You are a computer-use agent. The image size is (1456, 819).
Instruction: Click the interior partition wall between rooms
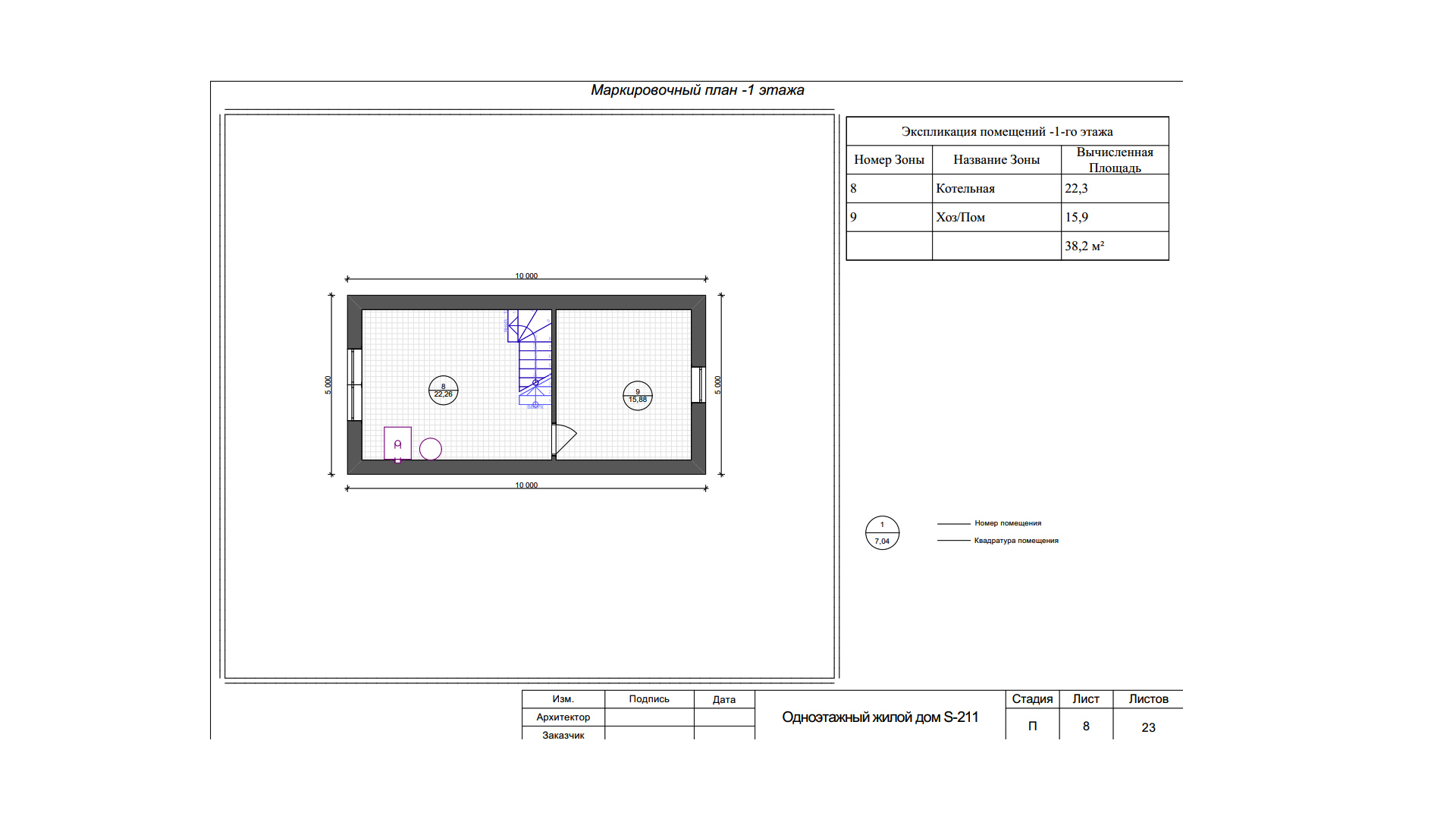click(x=554, y=366)
